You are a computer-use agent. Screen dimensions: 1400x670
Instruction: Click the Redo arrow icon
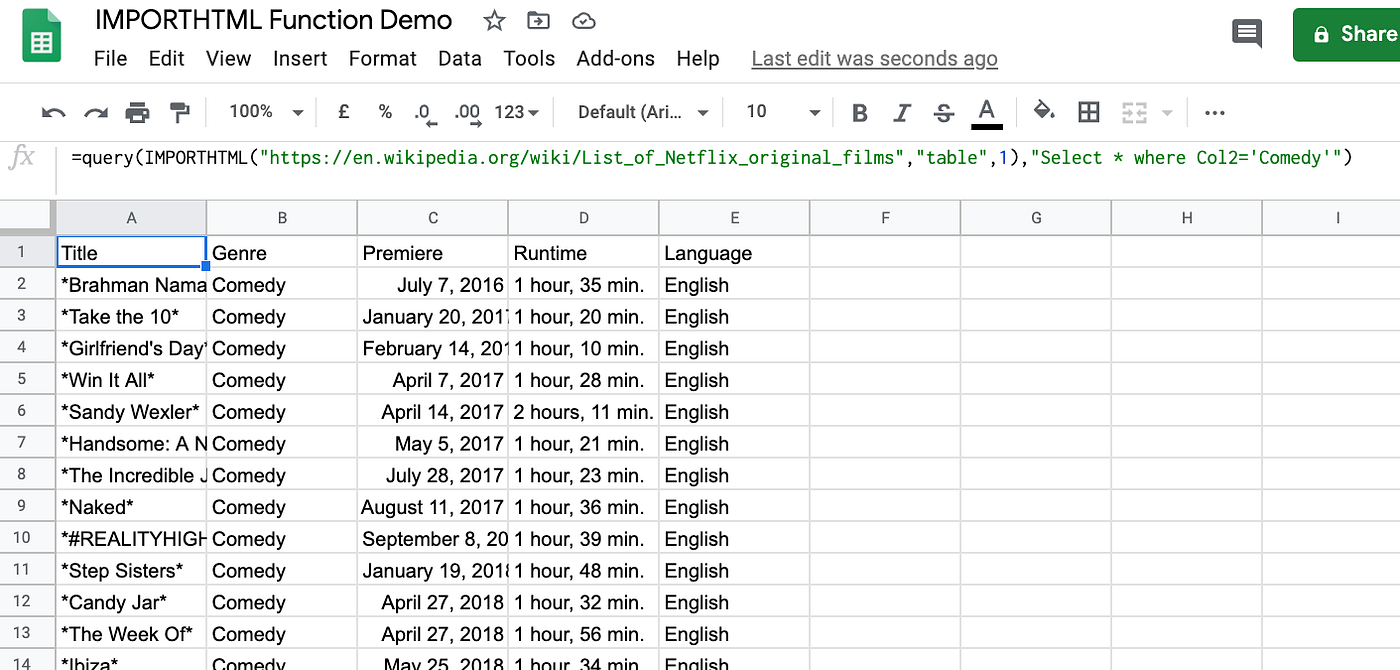[95, 112]
